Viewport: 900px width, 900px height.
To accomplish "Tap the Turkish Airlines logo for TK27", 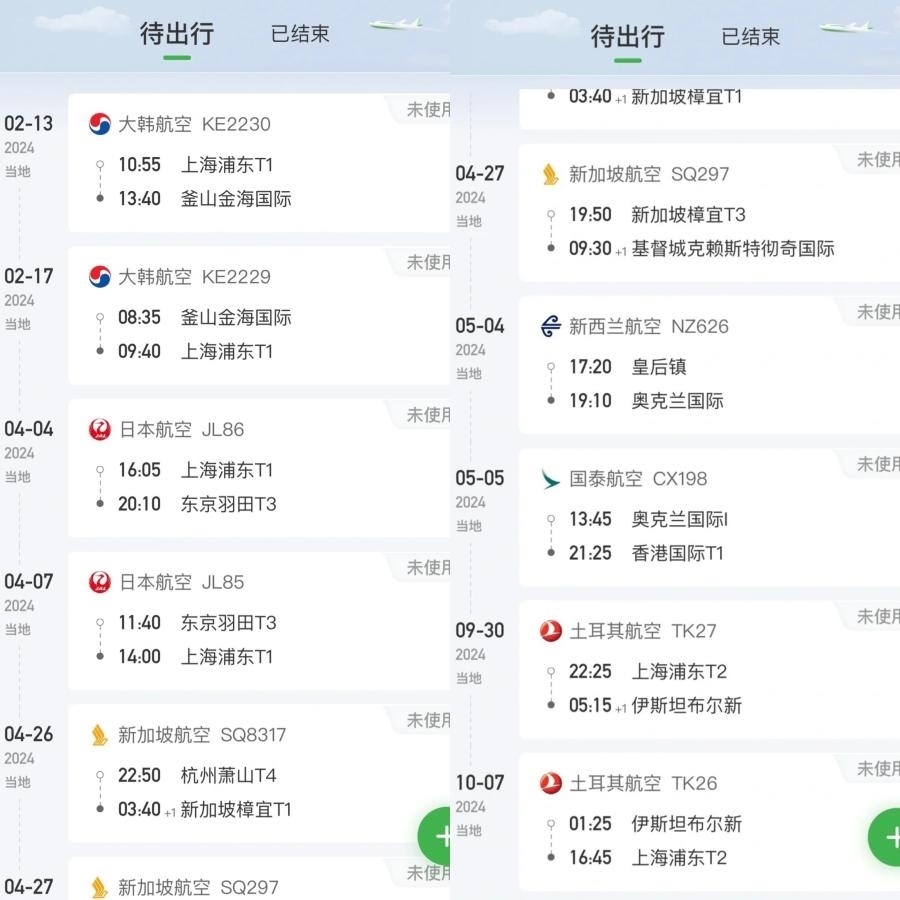I will coord(551,631).
